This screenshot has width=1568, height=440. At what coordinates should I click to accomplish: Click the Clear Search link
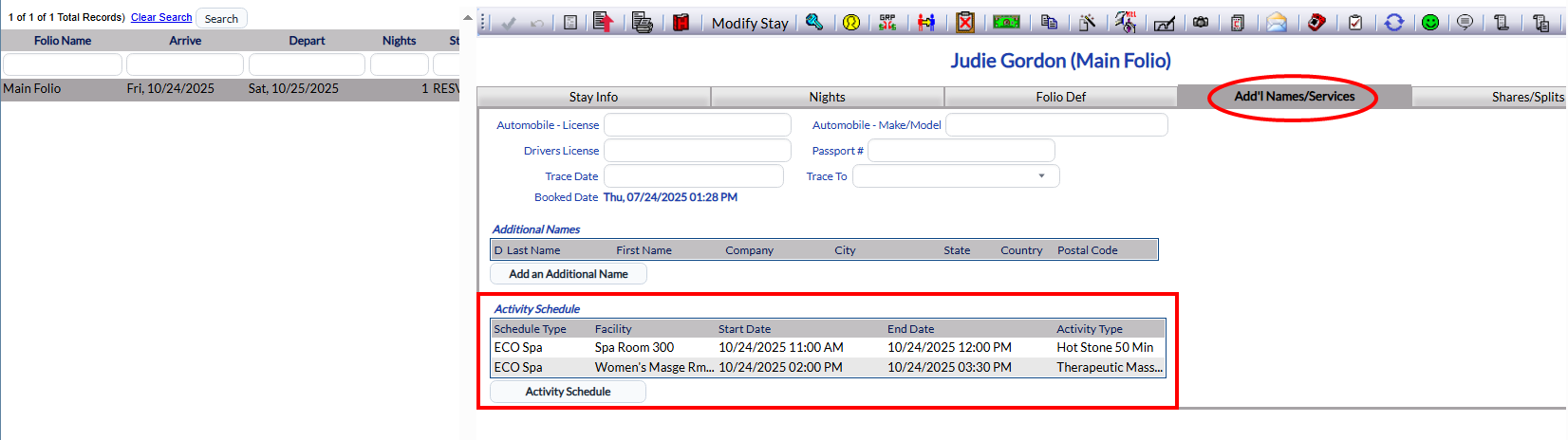[x=161, y=17]
